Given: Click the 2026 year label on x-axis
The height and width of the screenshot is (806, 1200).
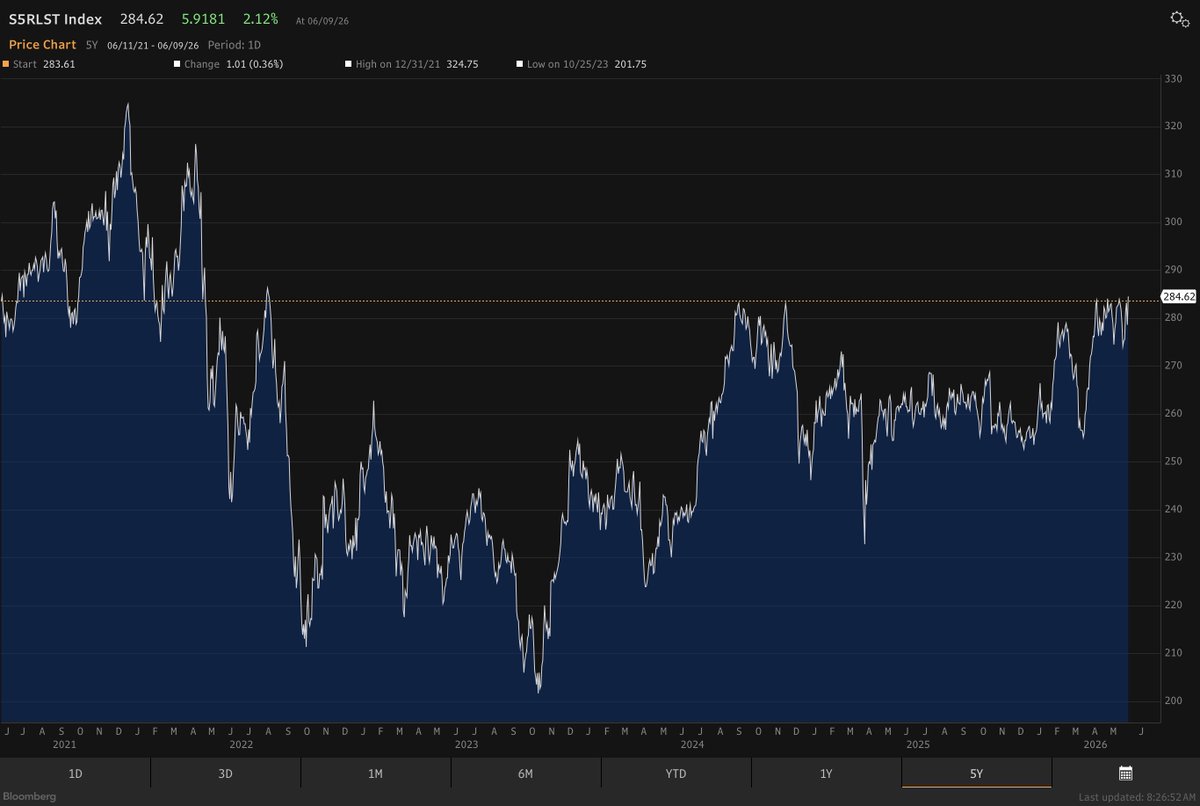Looking at the screenshot, I should coord(1096,744).
